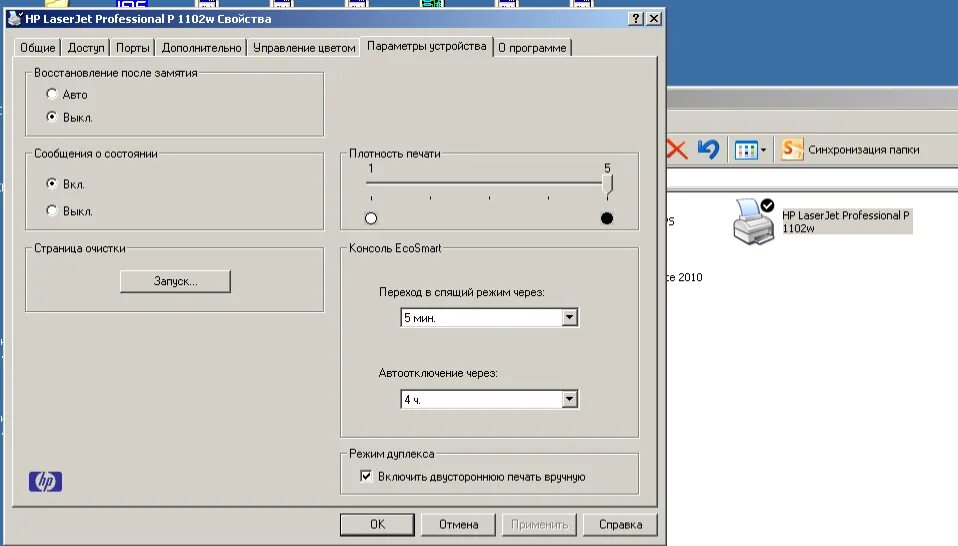Expand the view options dropdown arrow

[763, 150]
